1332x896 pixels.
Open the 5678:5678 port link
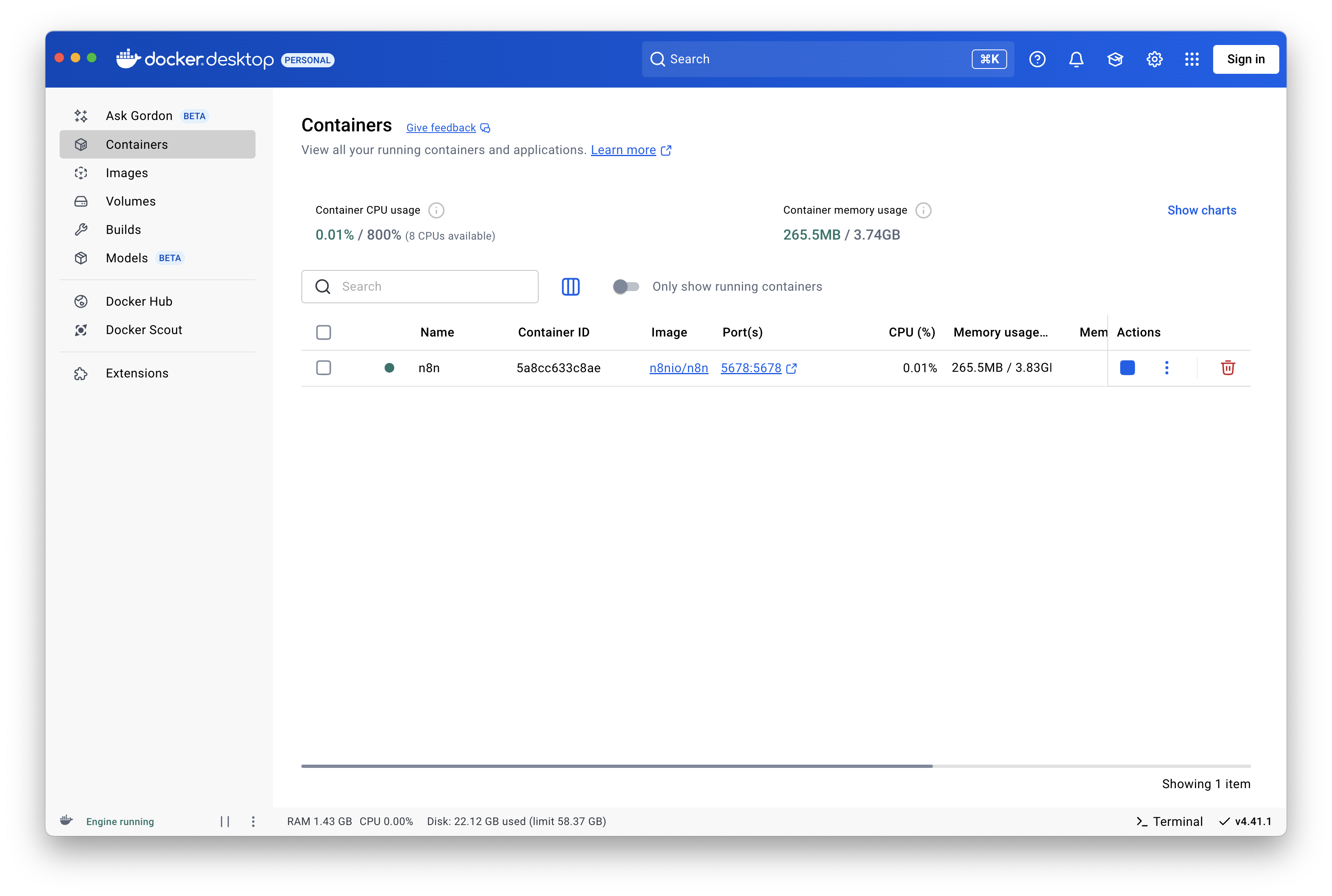(751, 368)
